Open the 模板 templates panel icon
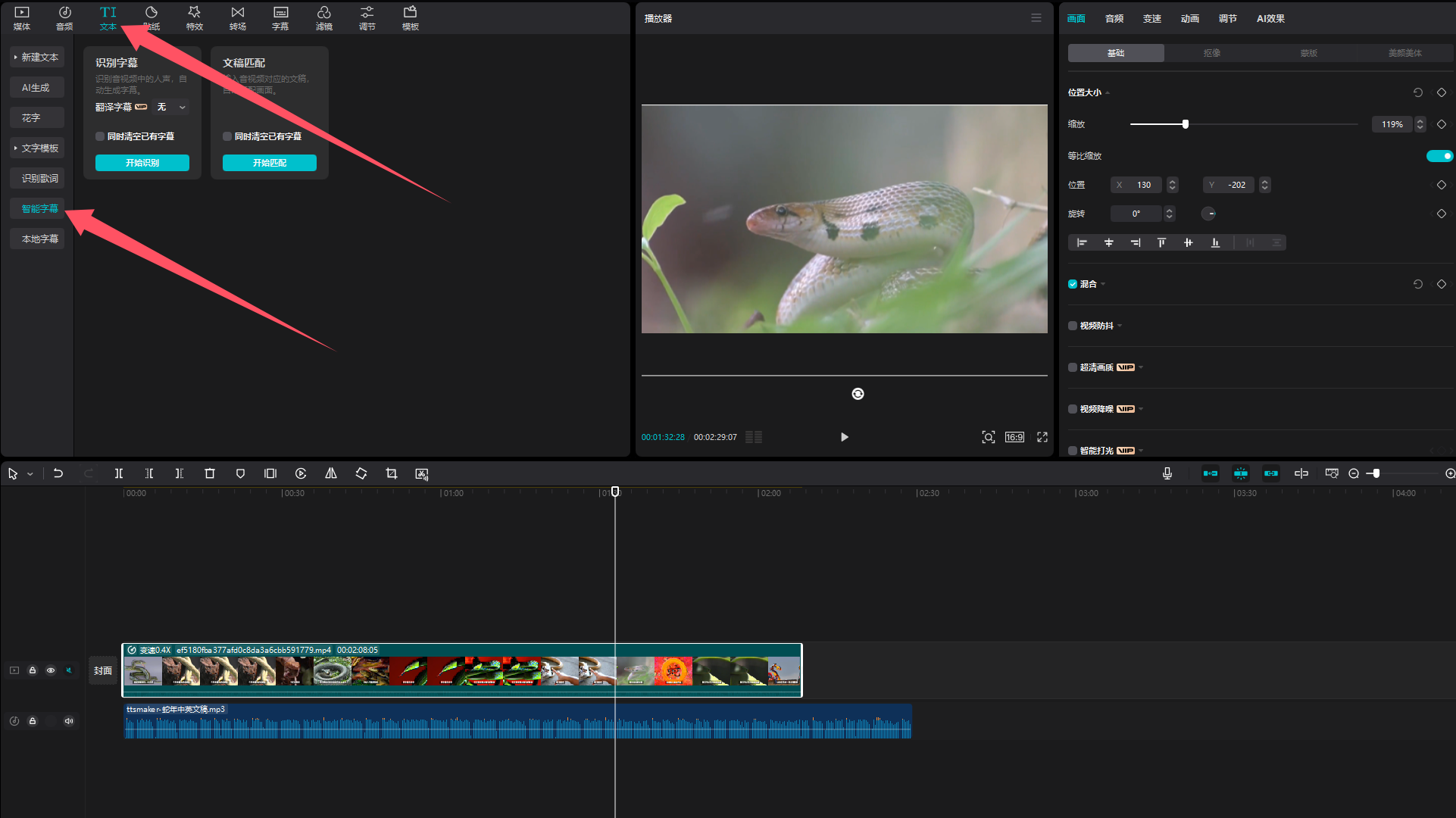This screenshot has width=1456, height=818. point(411,18)
